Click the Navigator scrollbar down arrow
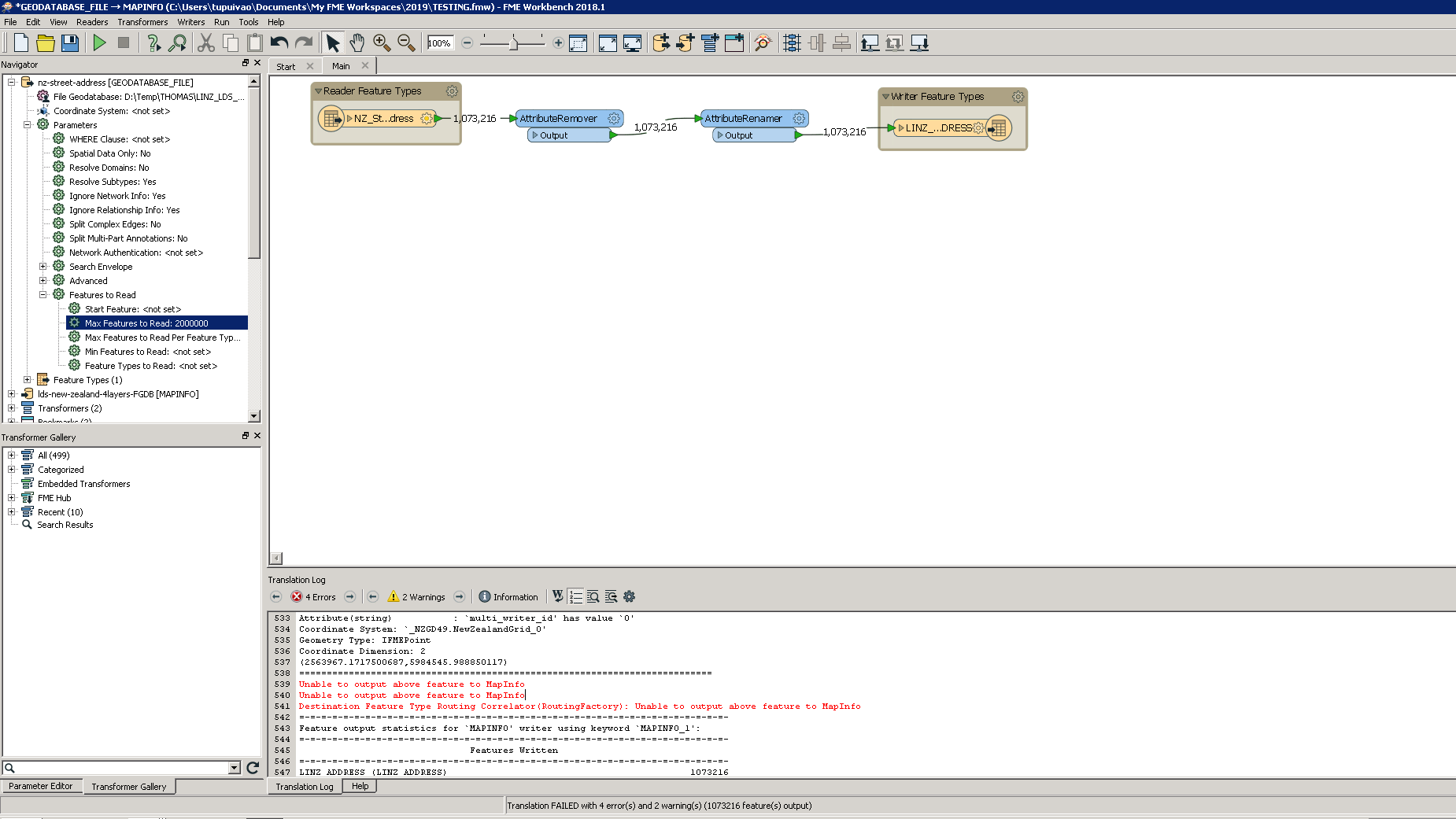Image resolution: width=1456 pixels, height=819 pixels. tap(253, 416)
